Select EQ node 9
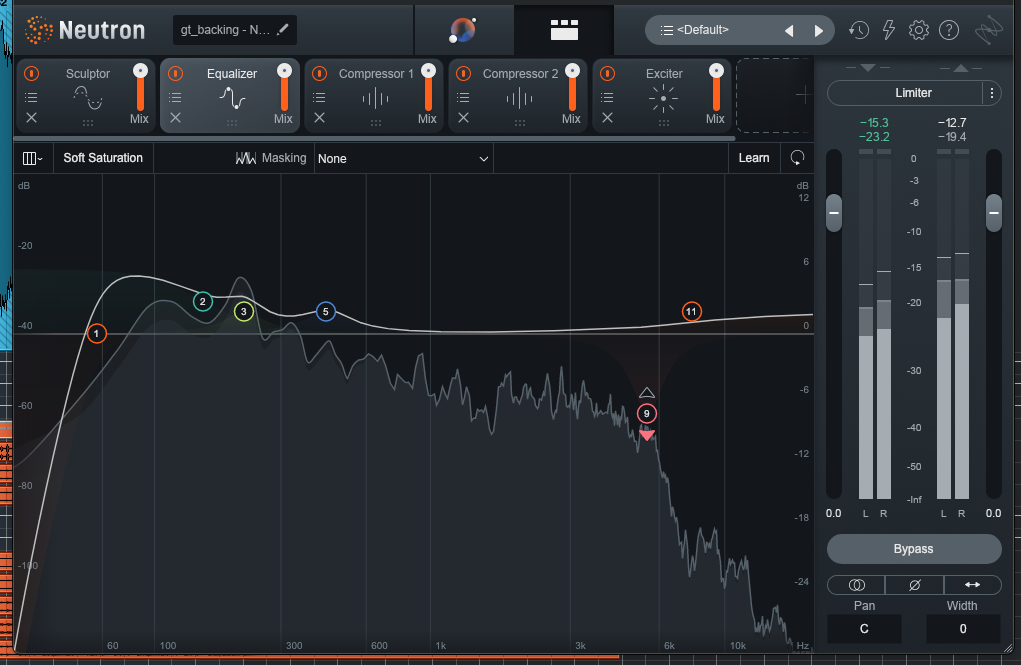Viewport: 1021px width, 665px height. (647, 414)
